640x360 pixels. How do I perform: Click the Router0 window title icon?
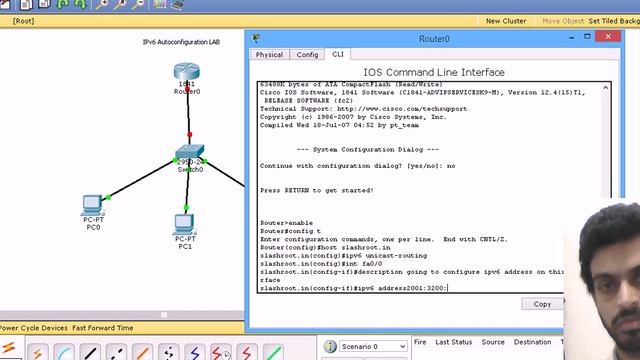point(256,38)
